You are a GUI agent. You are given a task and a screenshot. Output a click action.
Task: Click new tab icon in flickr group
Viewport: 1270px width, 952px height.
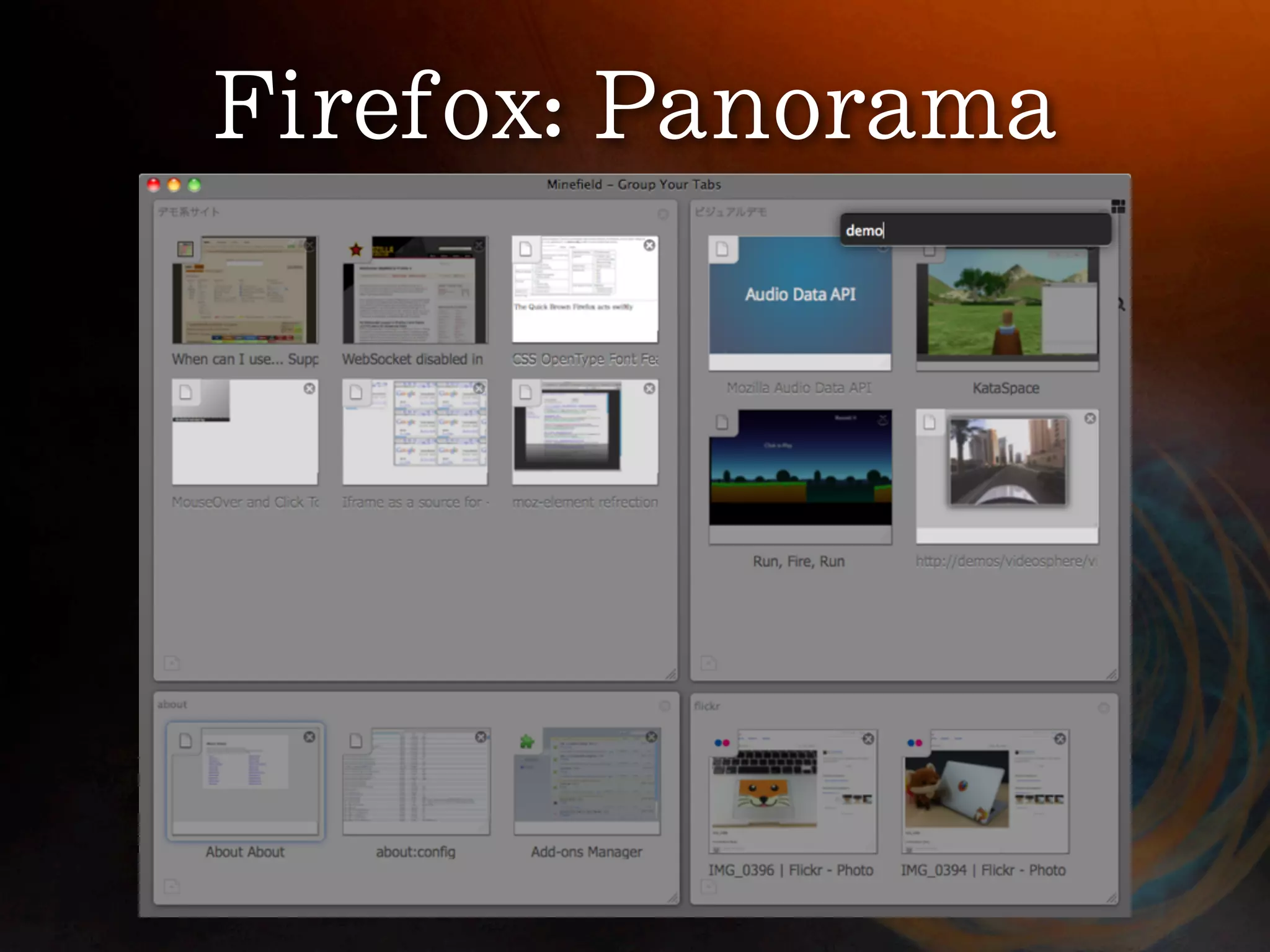(708, 887)
